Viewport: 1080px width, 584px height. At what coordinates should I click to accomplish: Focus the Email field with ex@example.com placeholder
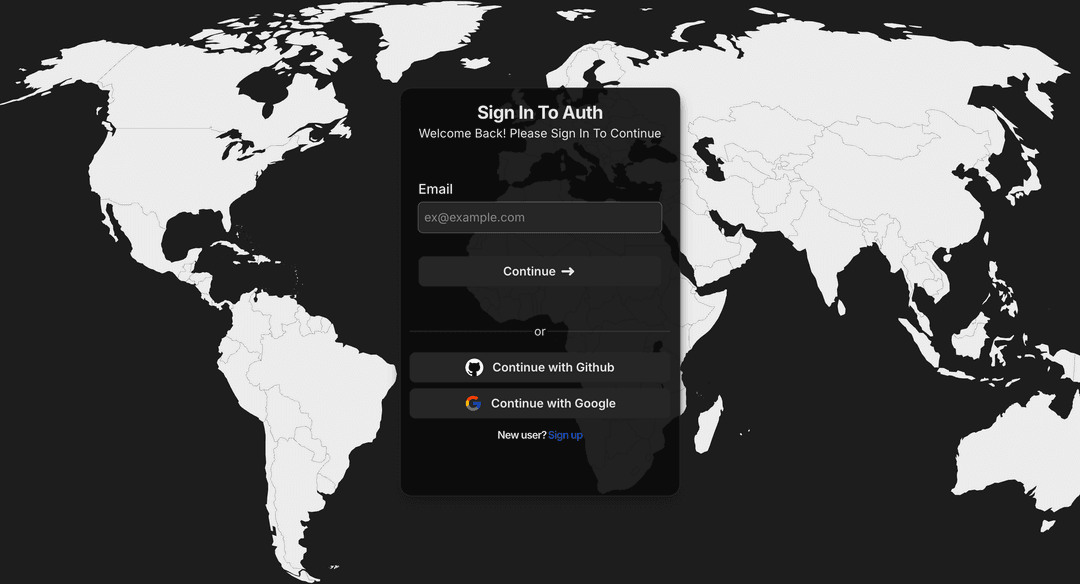click(x=539, y=217)
